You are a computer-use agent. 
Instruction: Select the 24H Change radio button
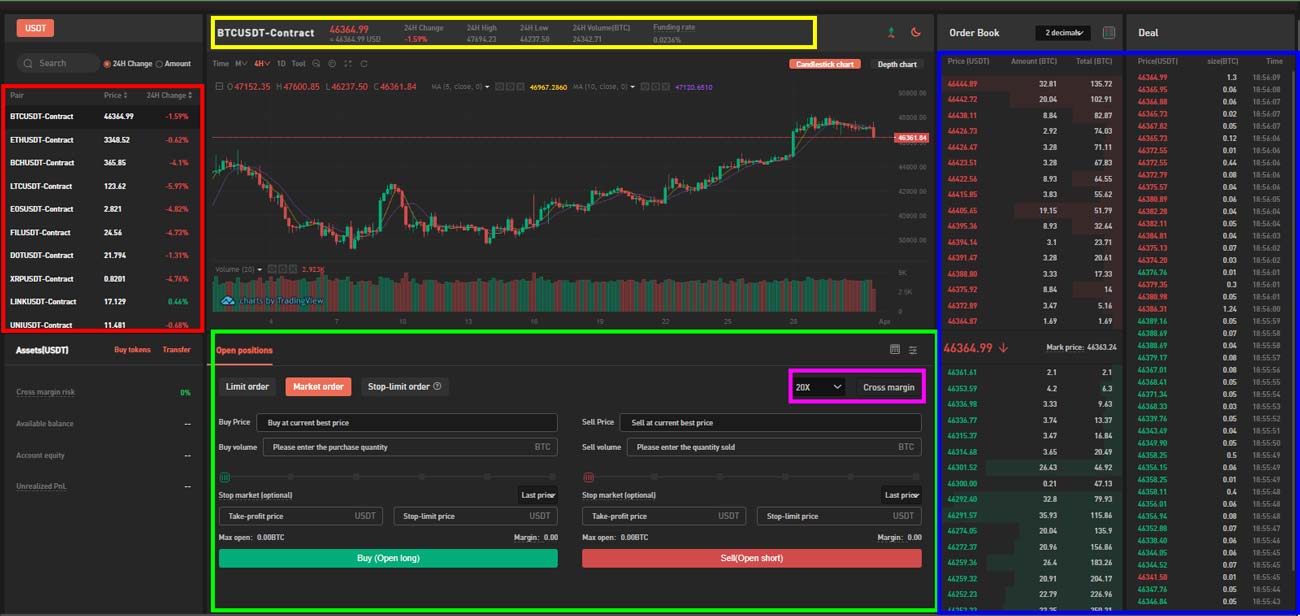(x=107, y=63)
